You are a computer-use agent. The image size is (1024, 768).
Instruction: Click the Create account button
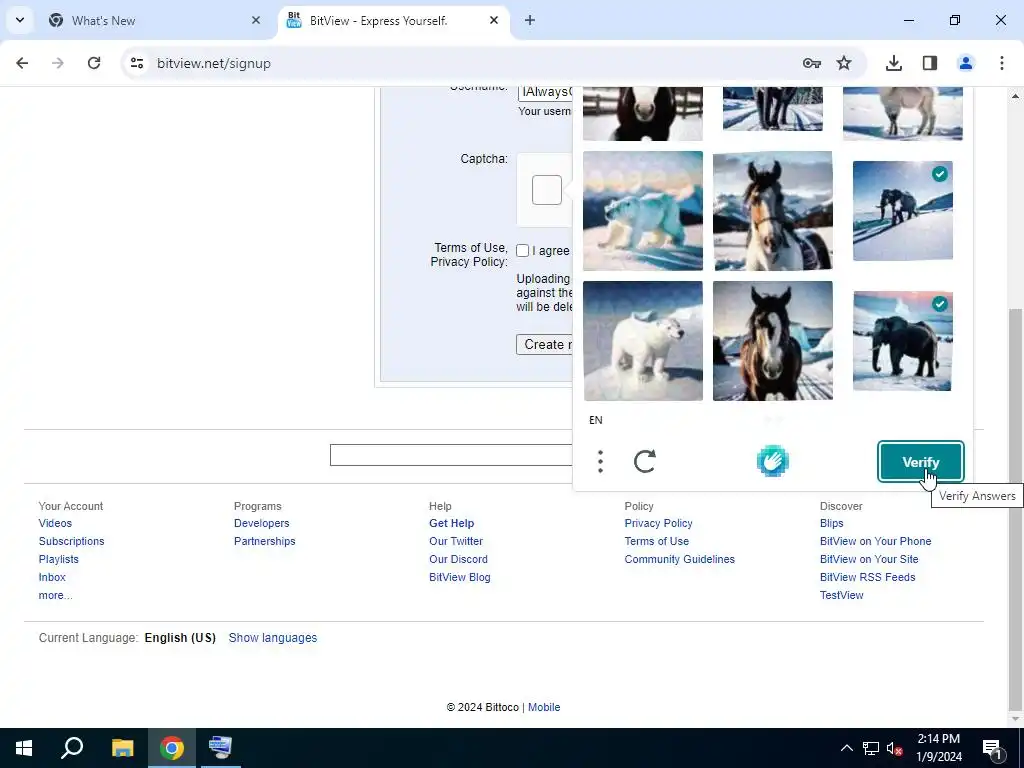[x=544, y=344]
